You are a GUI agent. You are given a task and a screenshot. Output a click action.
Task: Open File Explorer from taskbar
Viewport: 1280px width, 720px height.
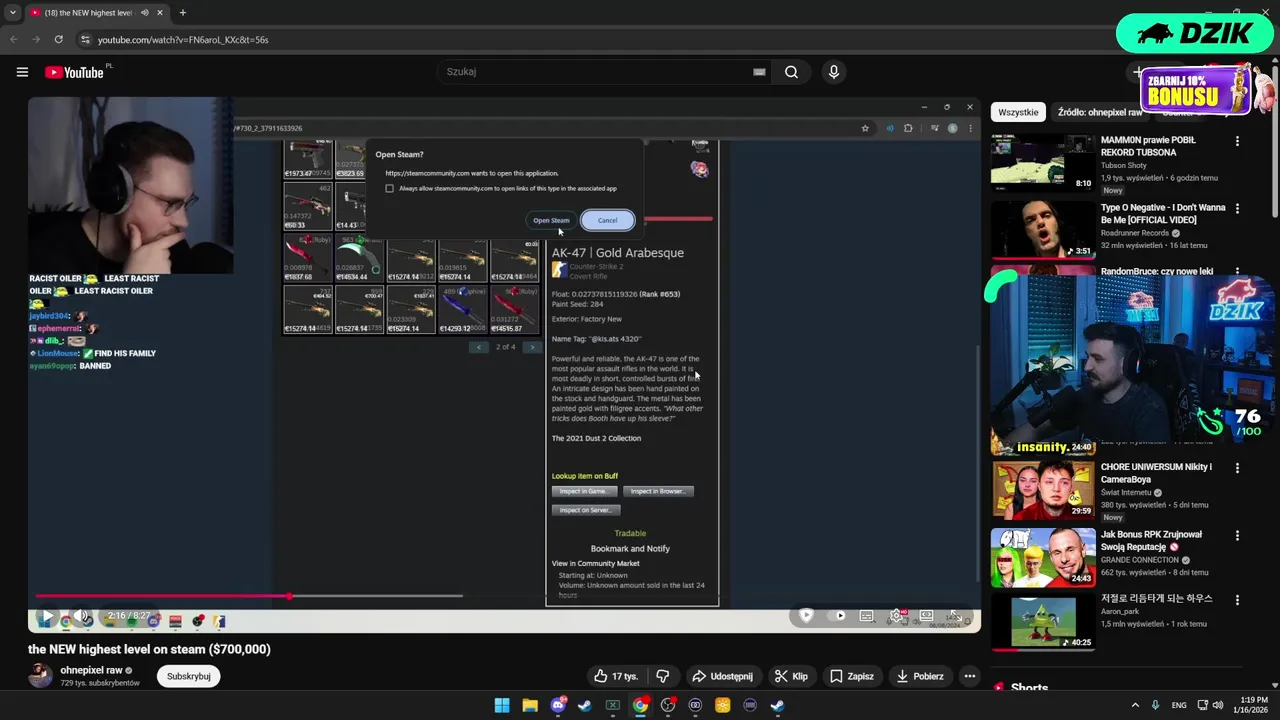(530, 705)
